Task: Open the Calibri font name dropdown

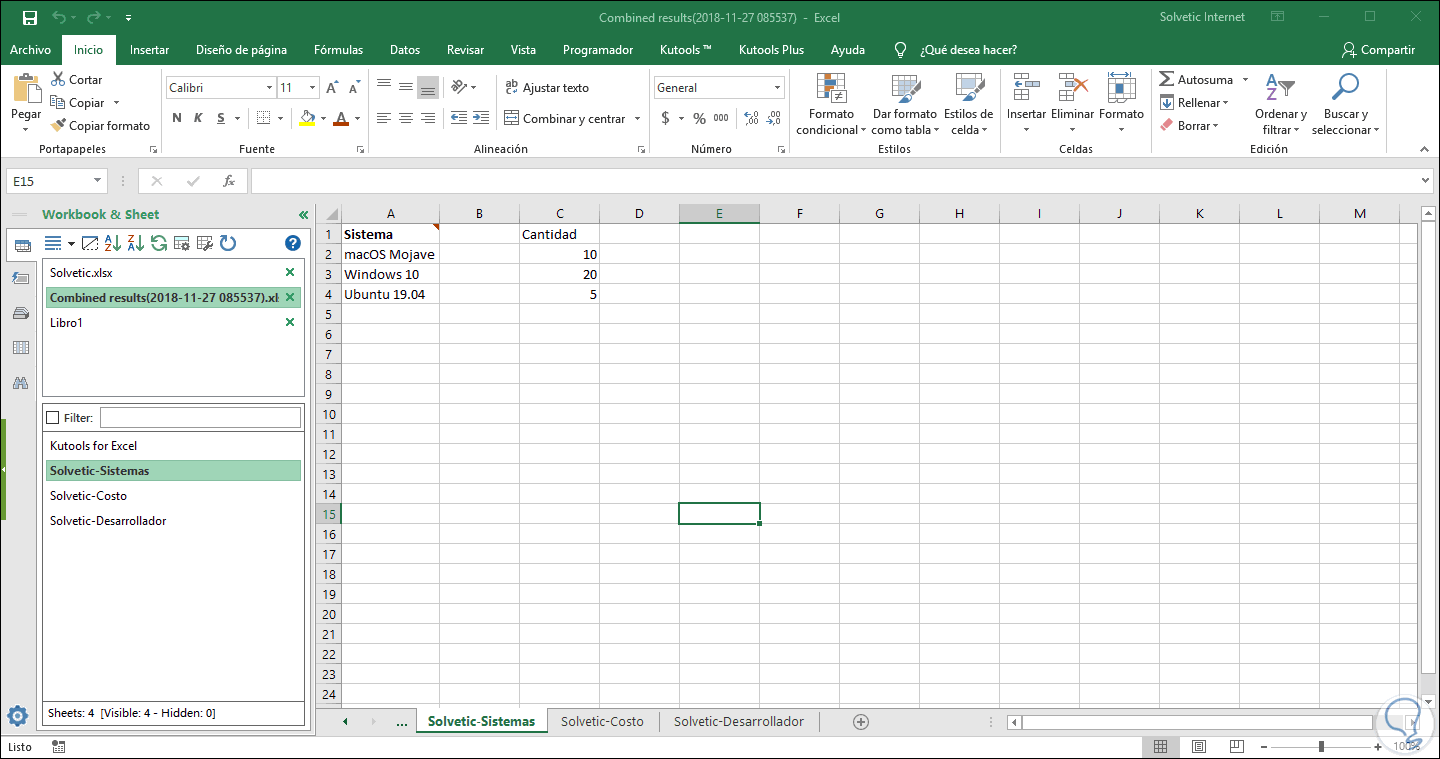Action: click(269, 88)
